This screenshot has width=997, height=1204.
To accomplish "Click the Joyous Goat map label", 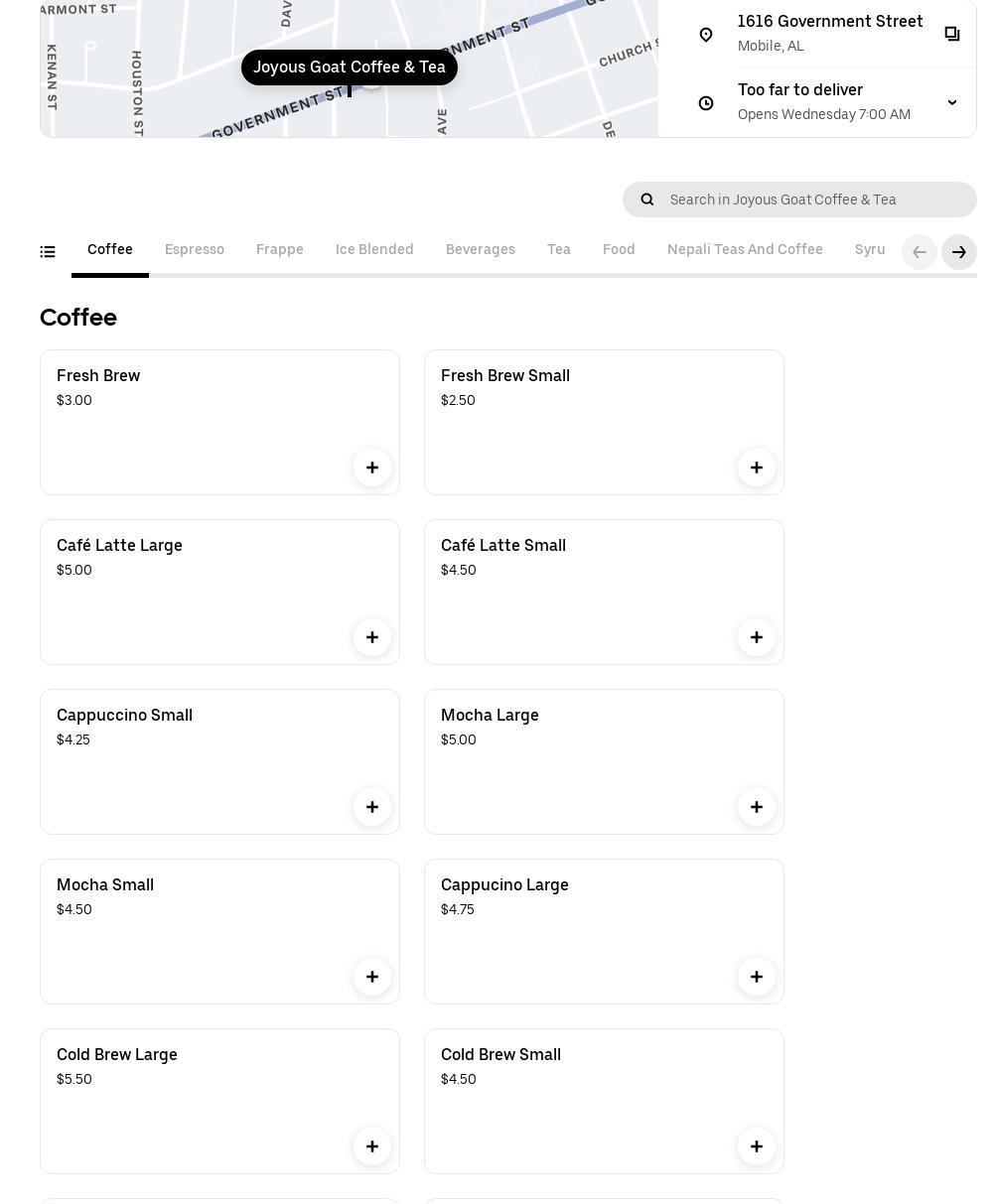I will [x=350, y=67].
